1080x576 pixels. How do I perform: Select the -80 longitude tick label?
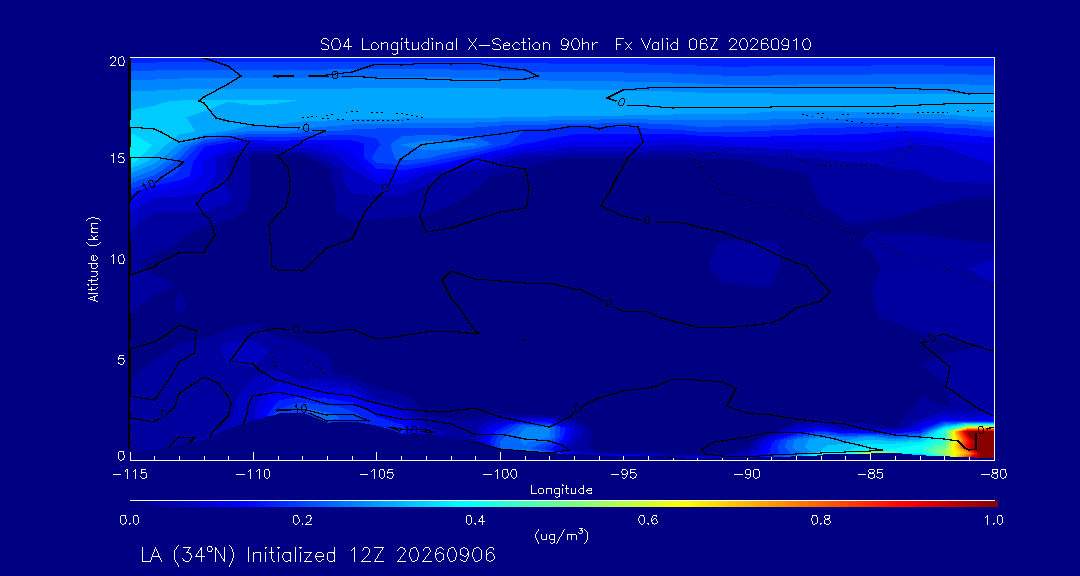pos(994,475)
